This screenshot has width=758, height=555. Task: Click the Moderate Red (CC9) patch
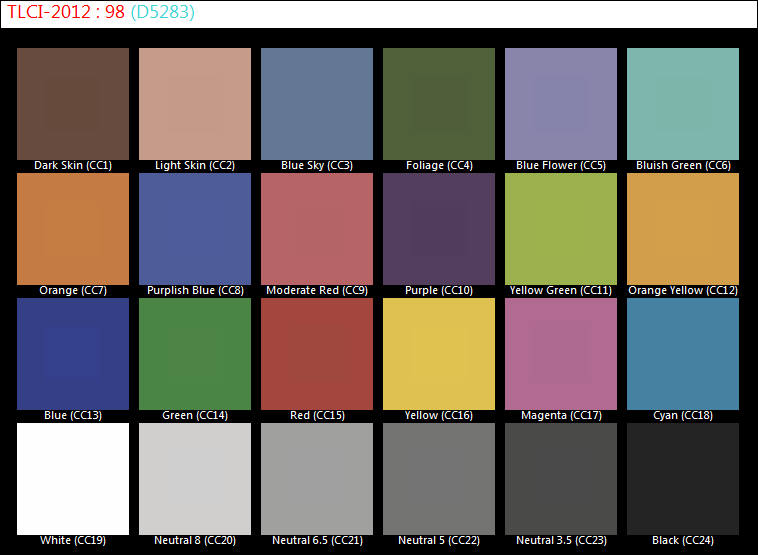pos(317,228)
